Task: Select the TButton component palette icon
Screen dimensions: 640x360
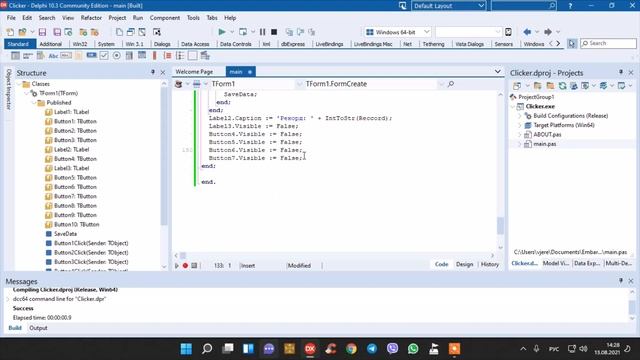Action: pos(91,56)
